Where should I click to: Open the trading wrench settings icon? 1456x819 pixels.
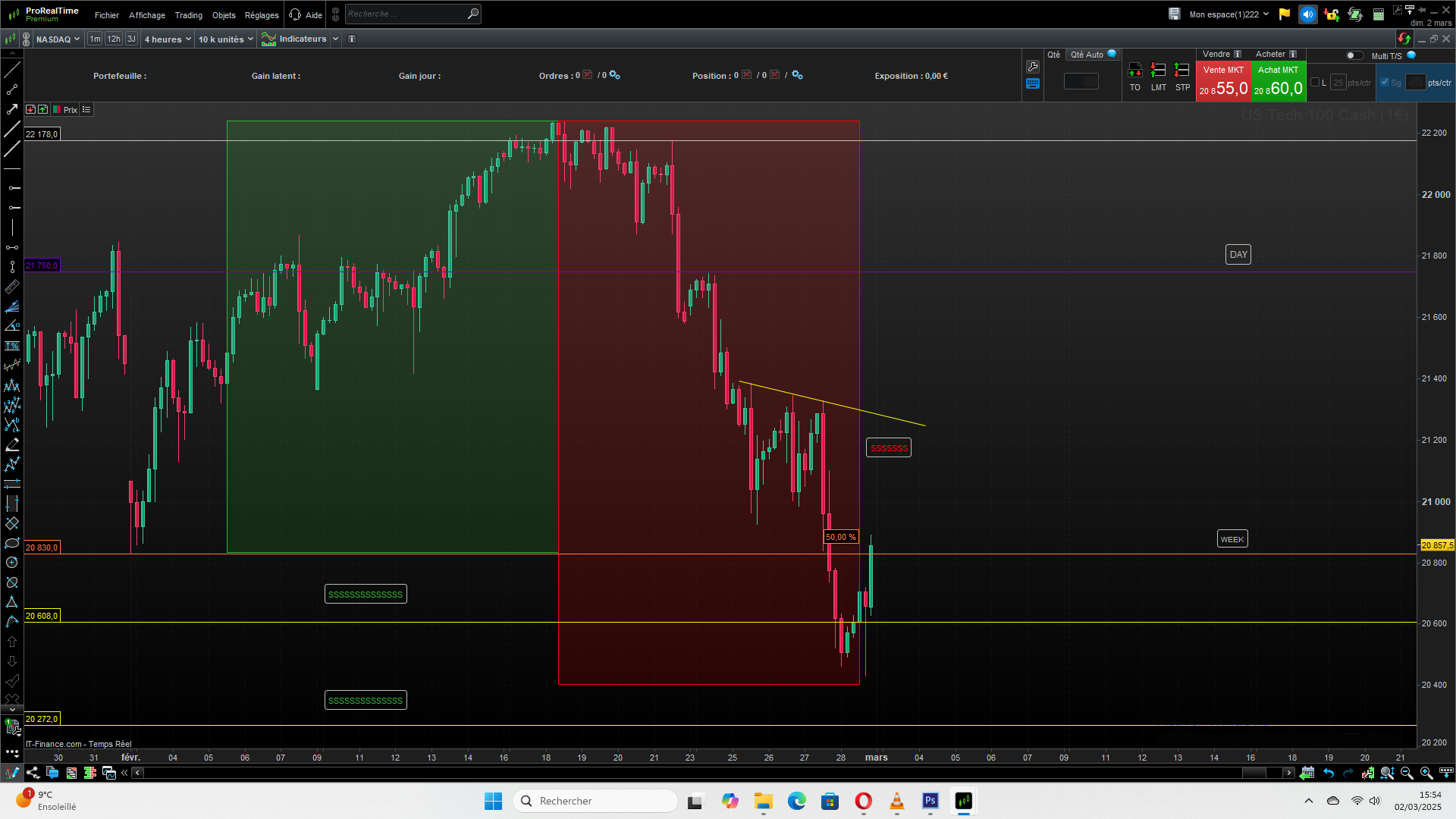point(1032,67)
